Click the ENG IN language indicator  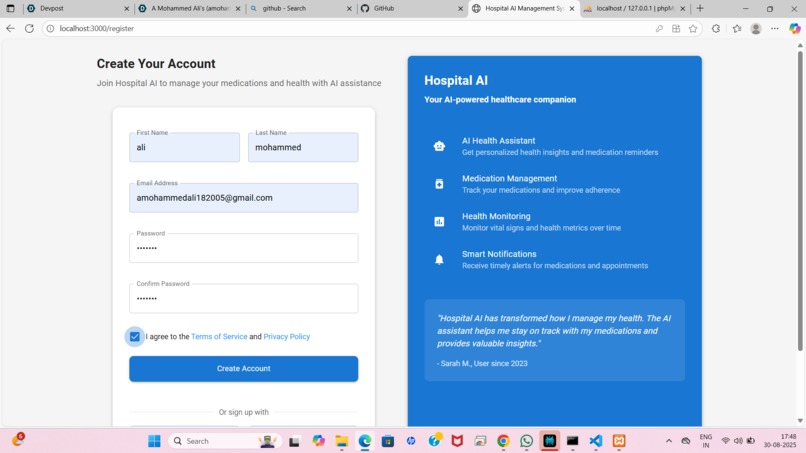pos(706,441)
